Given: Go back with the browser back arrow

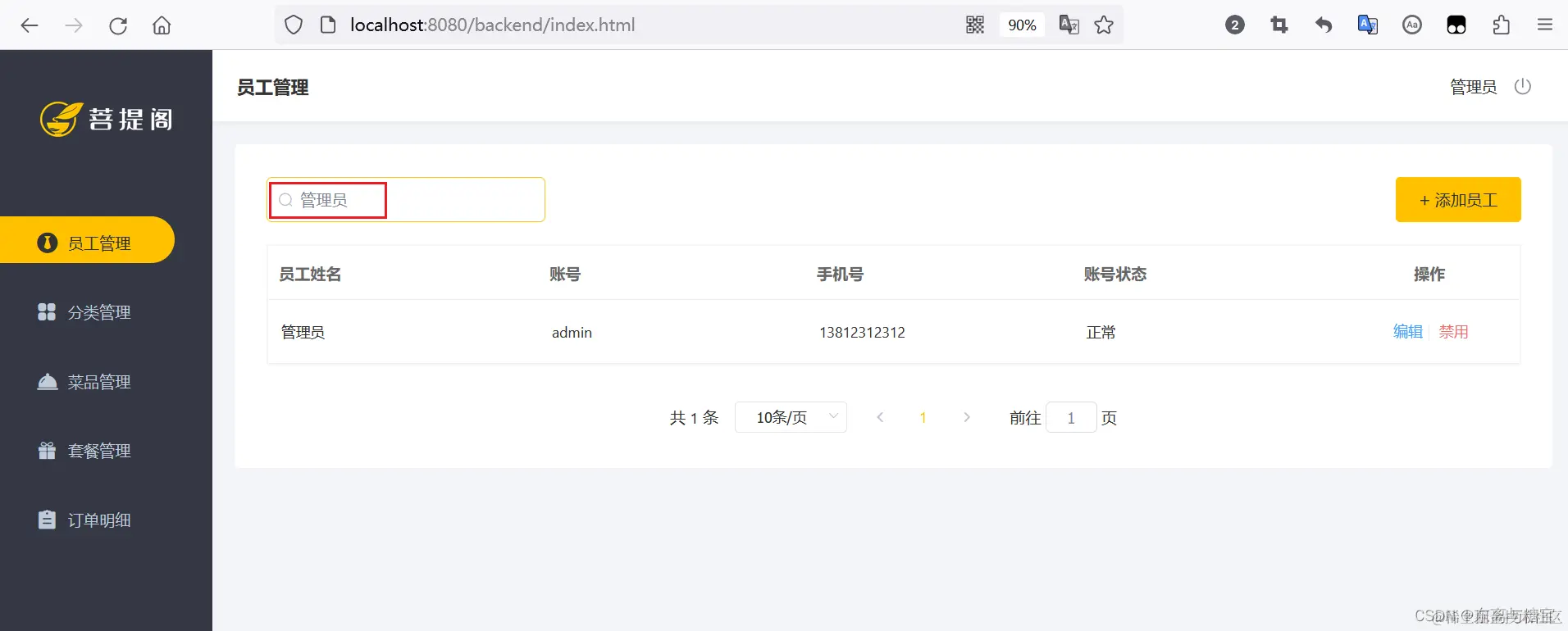Looking at the screenshot, I should 30,25.
